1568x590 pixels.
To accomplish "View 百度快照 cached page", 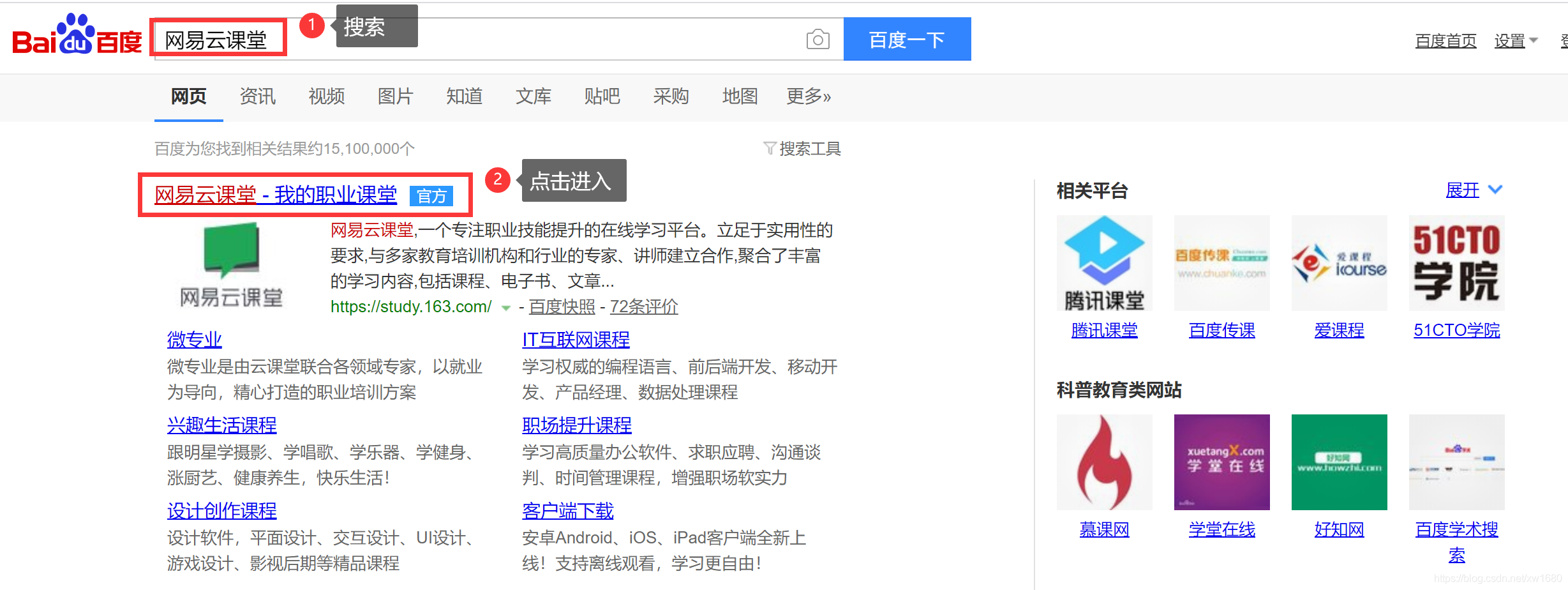I will tap(562, 306).
